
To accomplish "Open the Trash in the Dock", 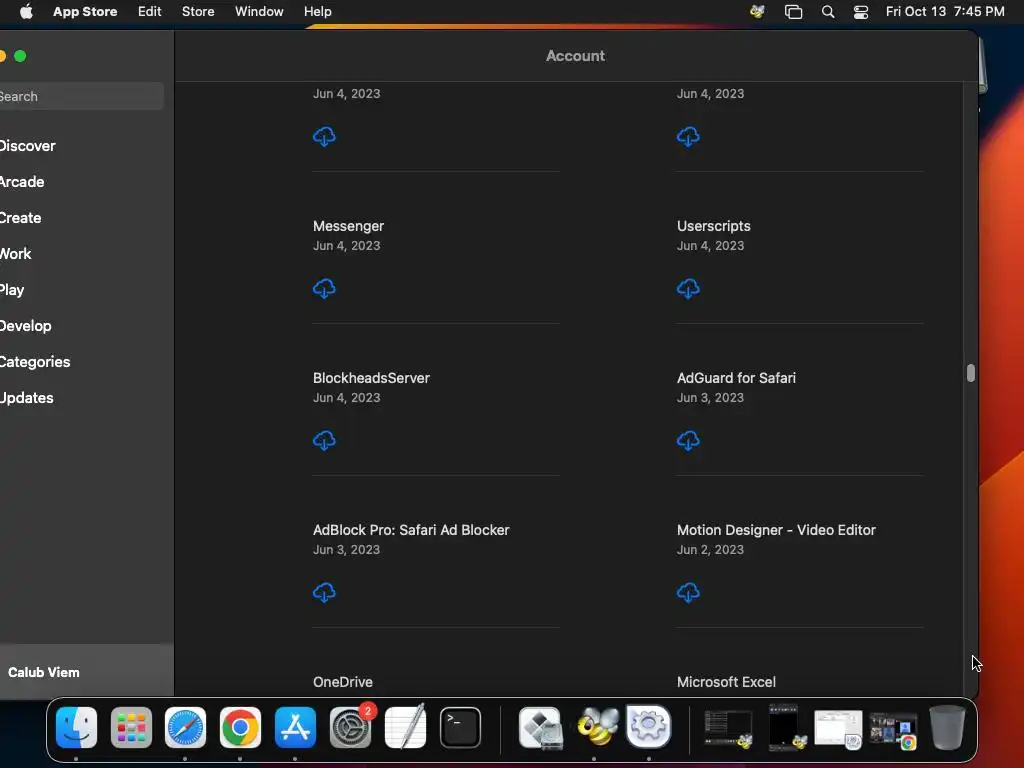I will click(x=948, y=727).
